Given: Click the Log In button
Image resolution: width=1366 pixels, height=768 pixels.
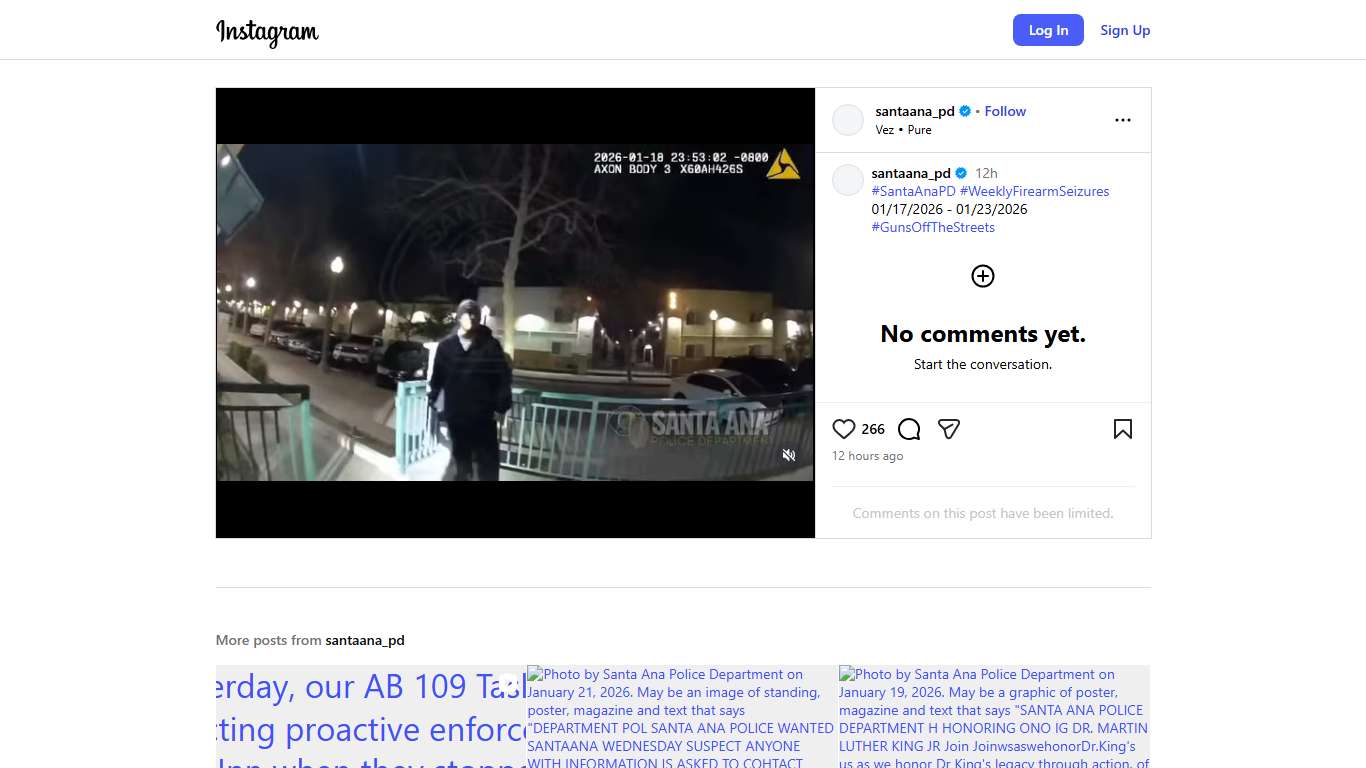Looking at the screenshot, I should [x=1048, y=30].
